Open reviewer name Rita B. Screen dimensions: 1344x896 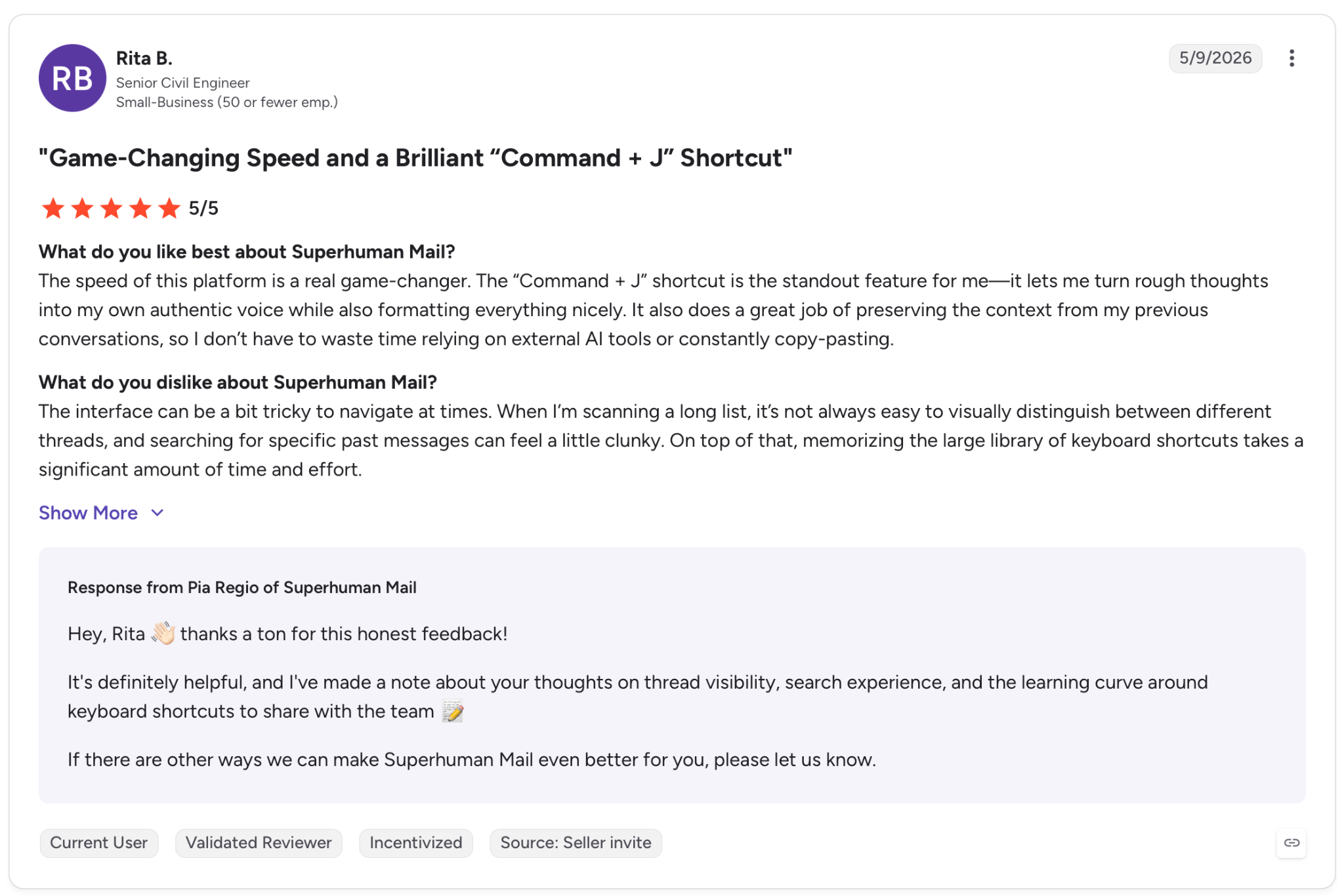144,58
